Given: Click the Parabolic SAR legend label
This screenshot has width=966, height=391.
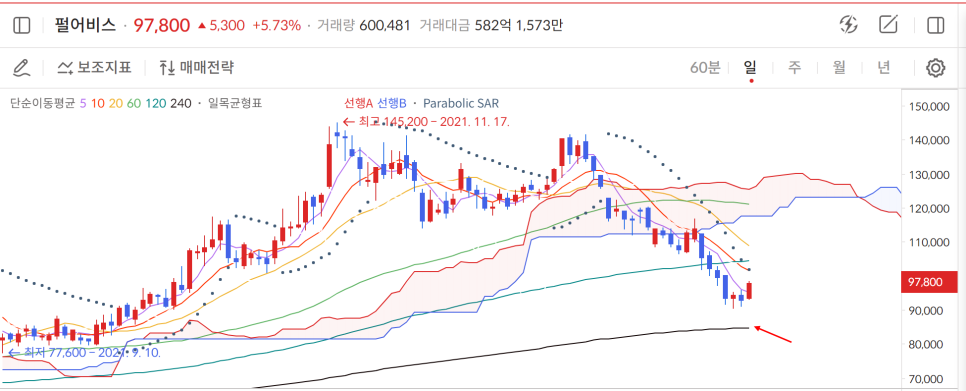Looking at the screenshot, I should (461, 103).
